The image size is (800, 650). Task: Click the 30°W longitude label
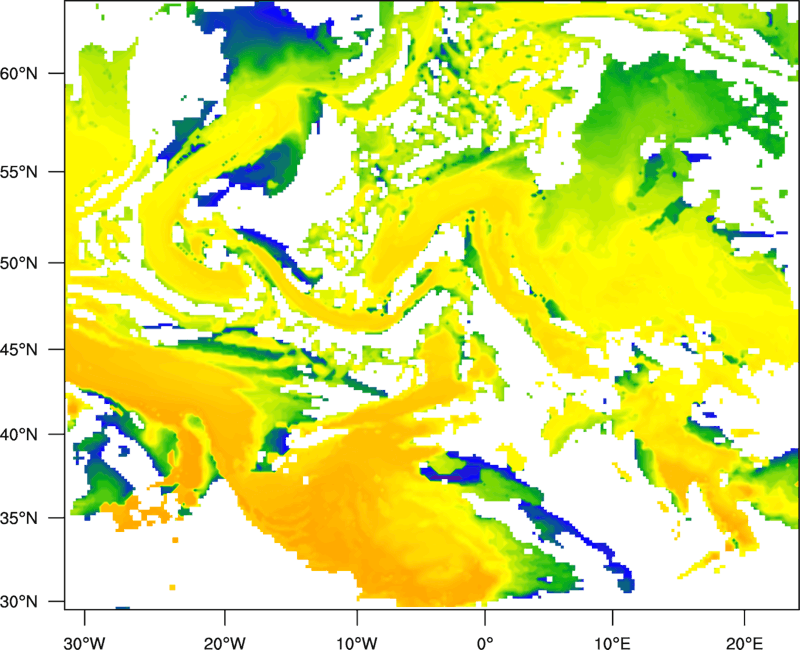85,643
